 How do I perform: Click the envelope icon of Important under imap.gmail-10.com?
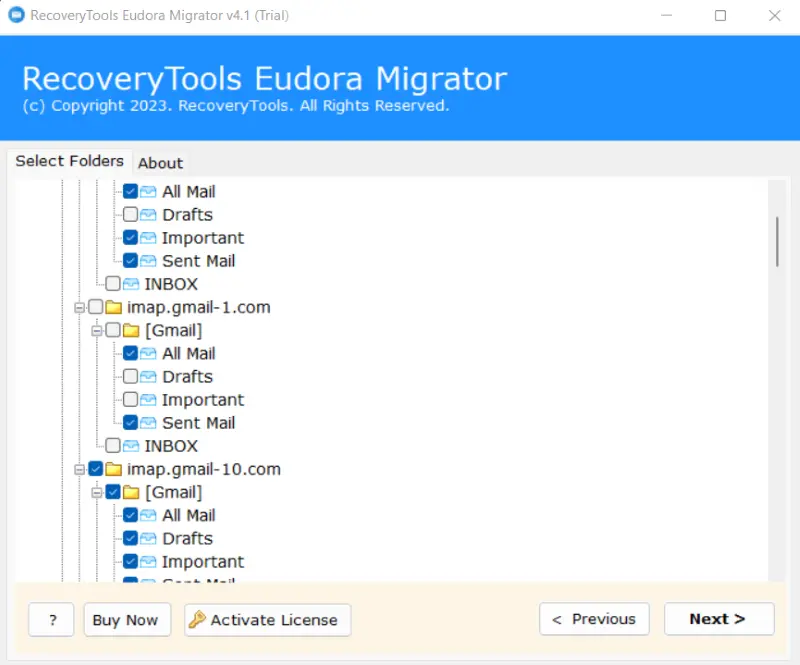(148, 562)
